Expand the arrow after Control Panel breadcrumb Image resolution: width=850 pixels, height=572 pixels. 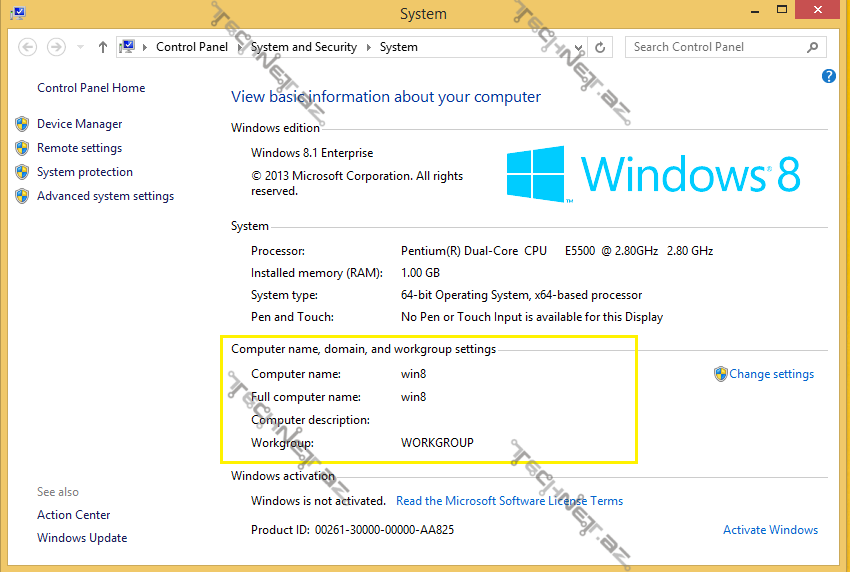(x=239, y=47)
